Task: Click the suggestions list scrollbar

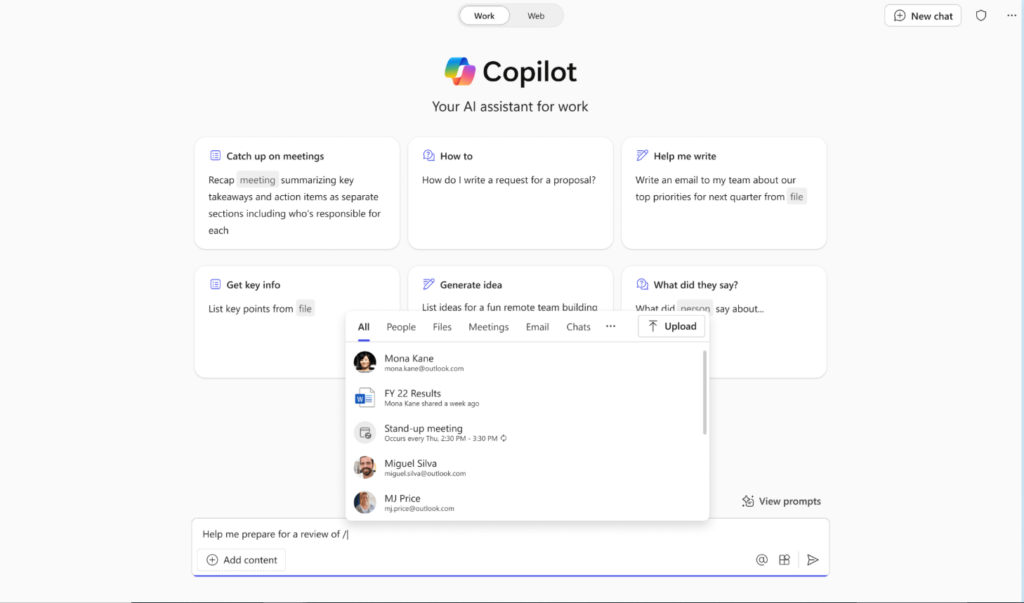Action: pos(705,393)
